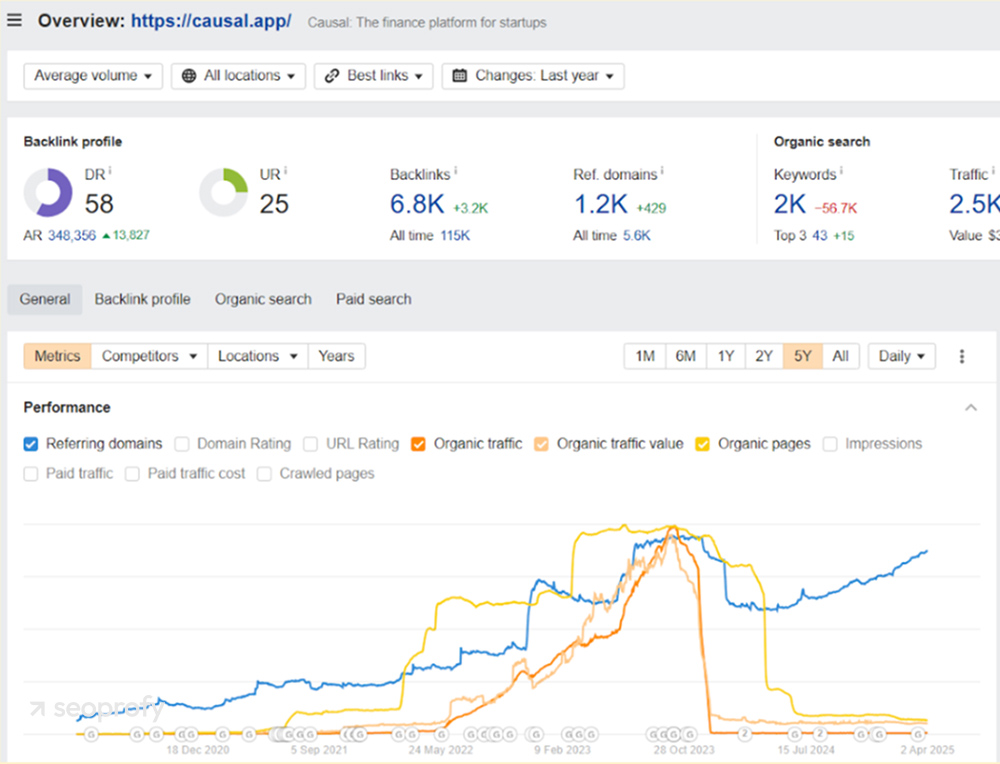This screenshot has width=1000, height=764.
Task: Click the all-time backlinks value 115K
Action: tap(455, 235)
